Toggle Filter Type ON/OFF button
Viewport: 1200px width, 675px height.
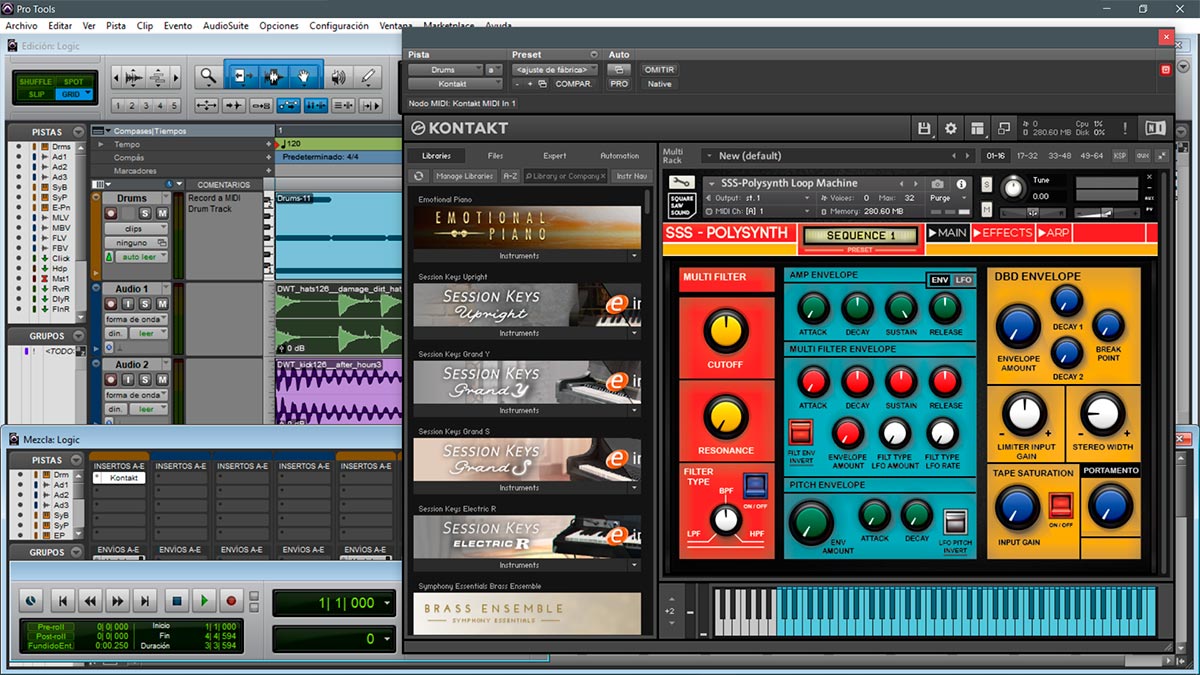click(755, 485)
